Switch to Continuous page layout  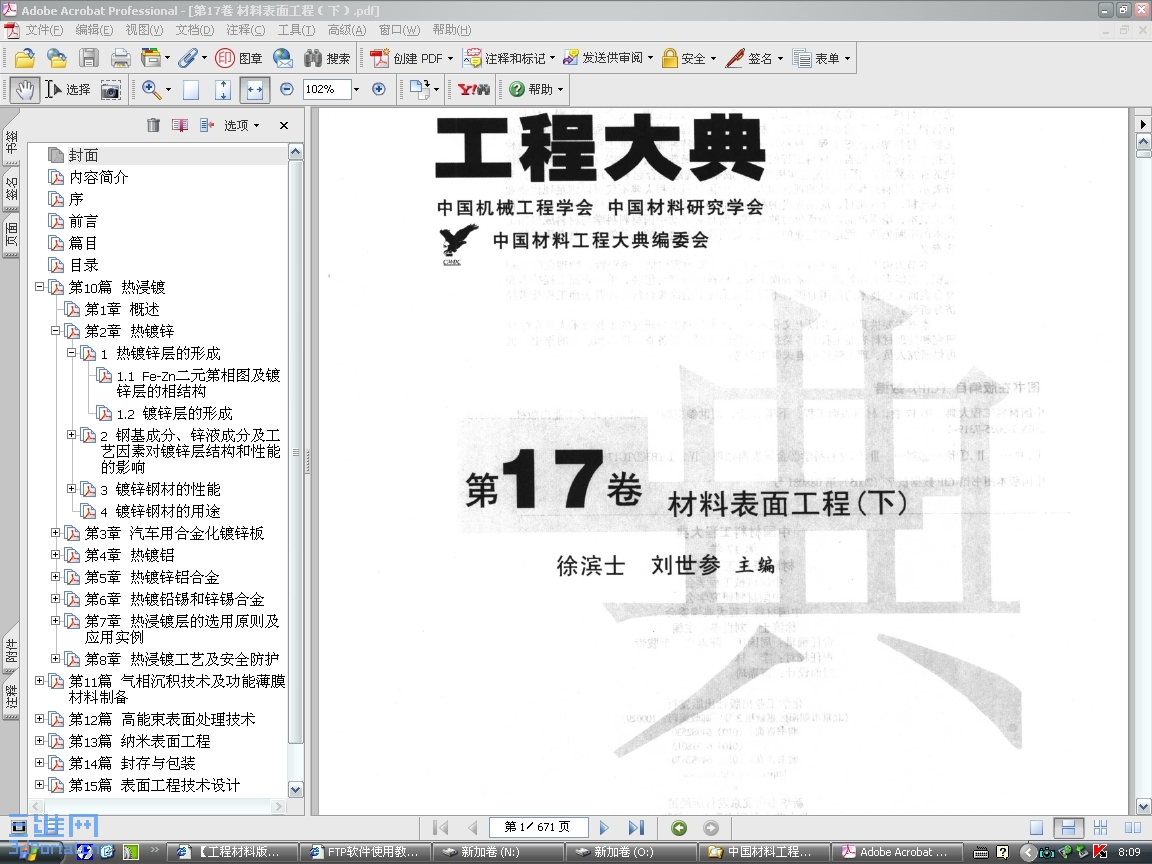coord(1068,828)
